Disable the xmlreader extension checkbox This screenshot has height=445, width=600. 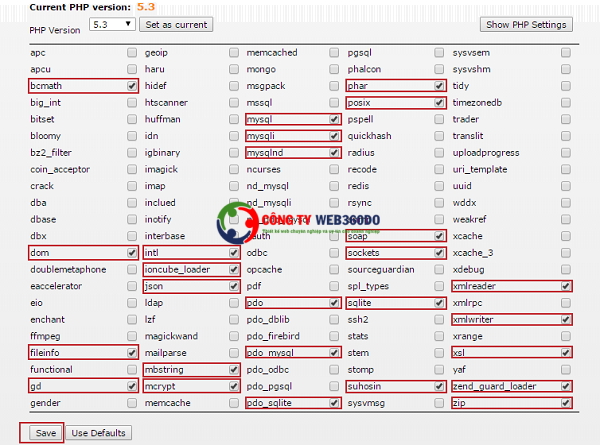coord(566,286)
